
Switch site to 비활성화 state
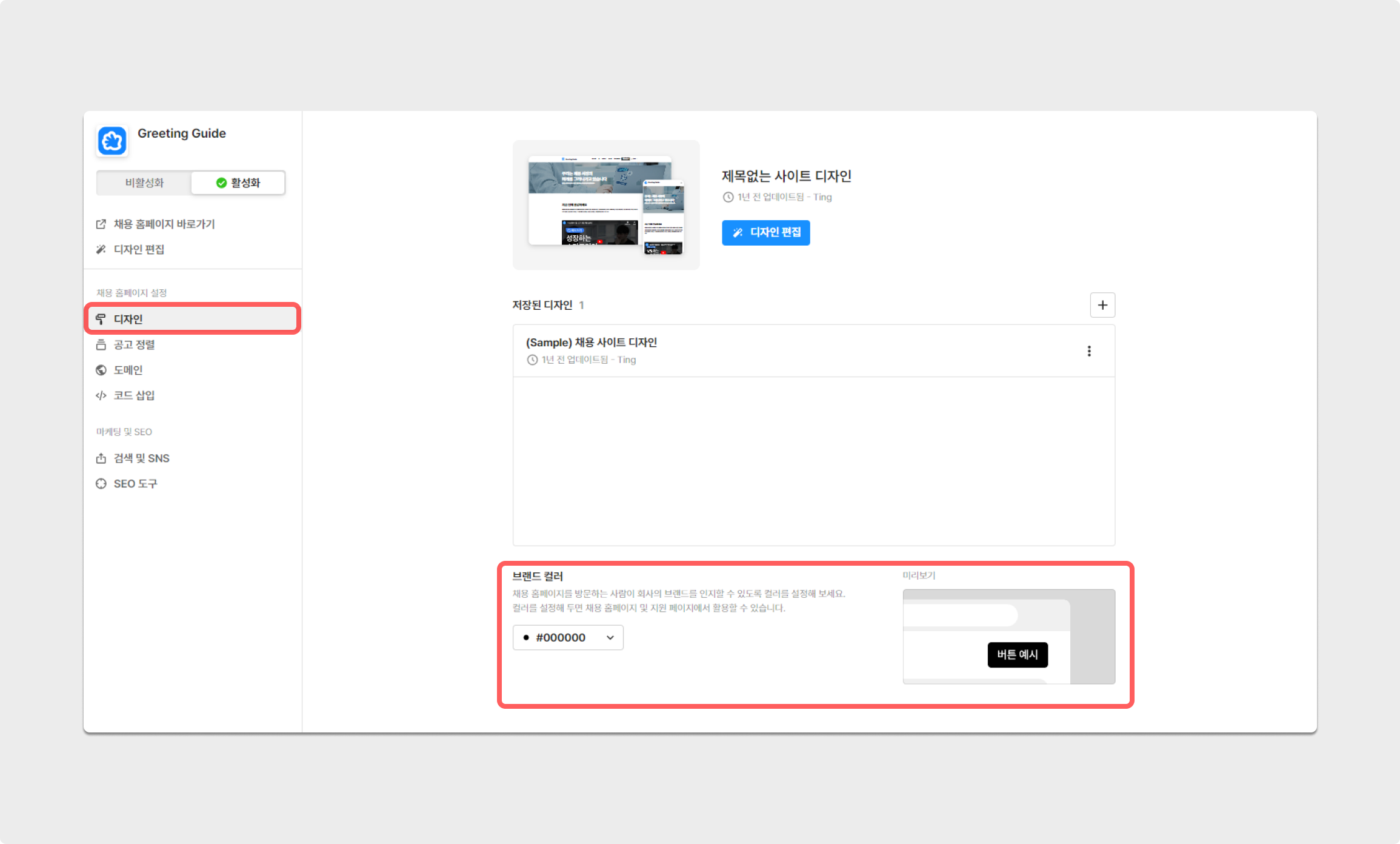(144, 183)
